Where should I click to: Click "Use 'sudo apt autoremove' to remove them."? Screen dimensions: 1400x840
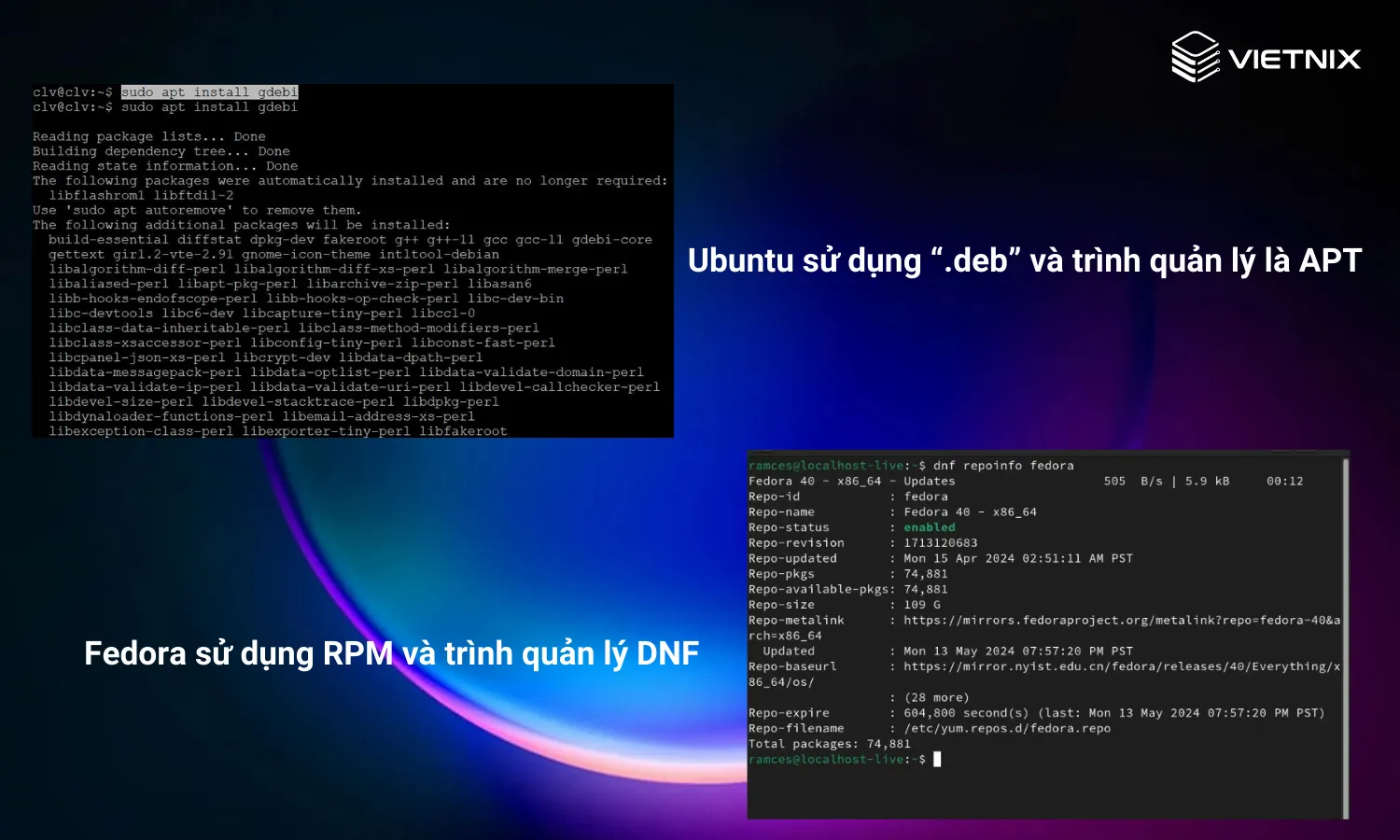point(197,210)
